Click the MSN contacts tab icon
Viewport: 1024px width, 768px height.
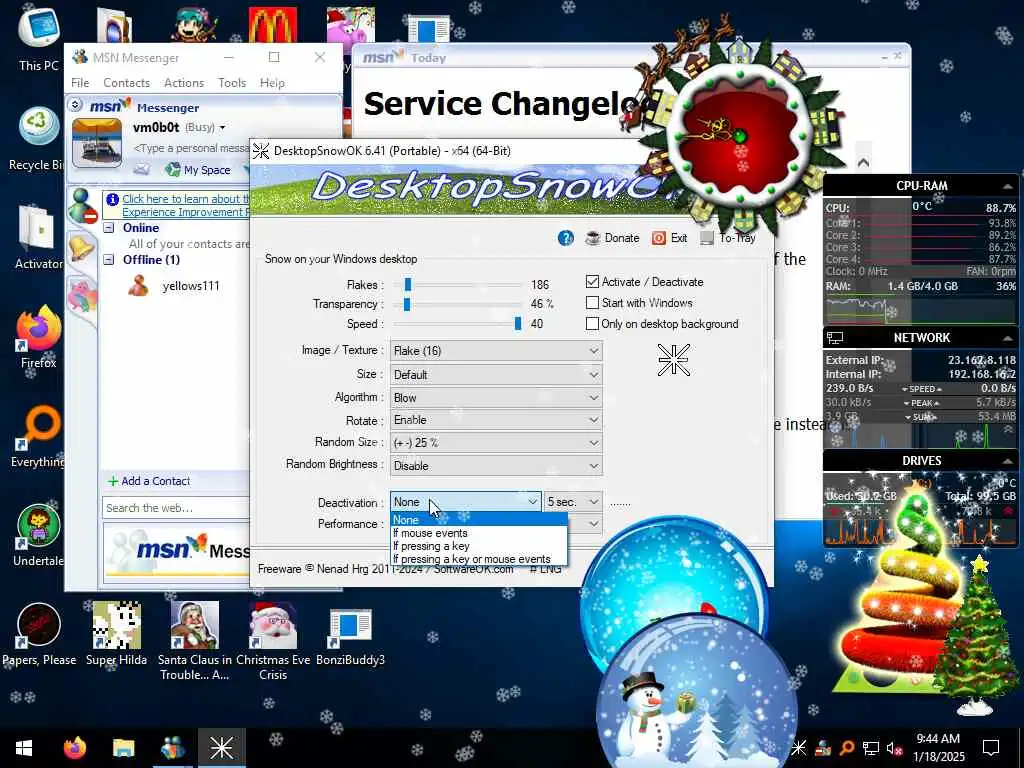83,205
